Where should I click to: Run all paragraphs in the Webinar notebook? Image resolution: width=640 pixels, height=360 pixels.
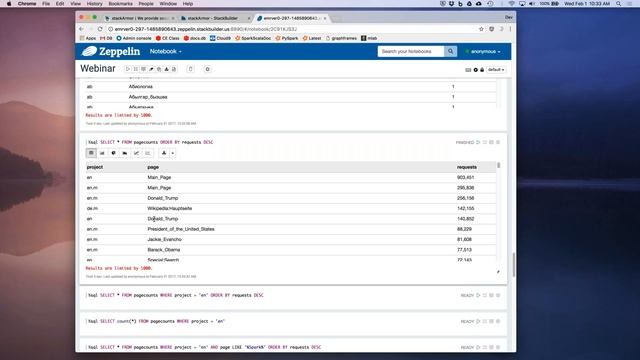pyautogui.click(x=128, y=69)
